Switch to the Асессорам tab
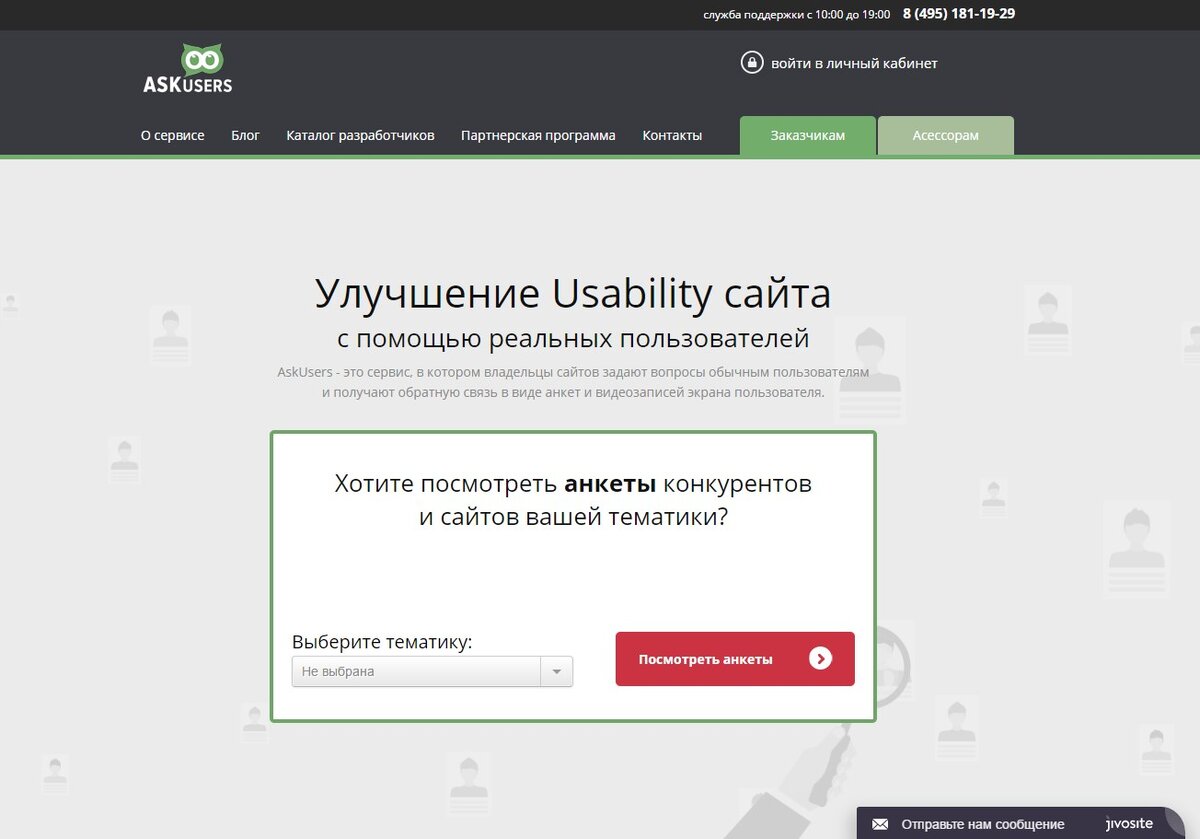Image resolution: width=1200 pixels, height=839 pixels. [945, 135]
